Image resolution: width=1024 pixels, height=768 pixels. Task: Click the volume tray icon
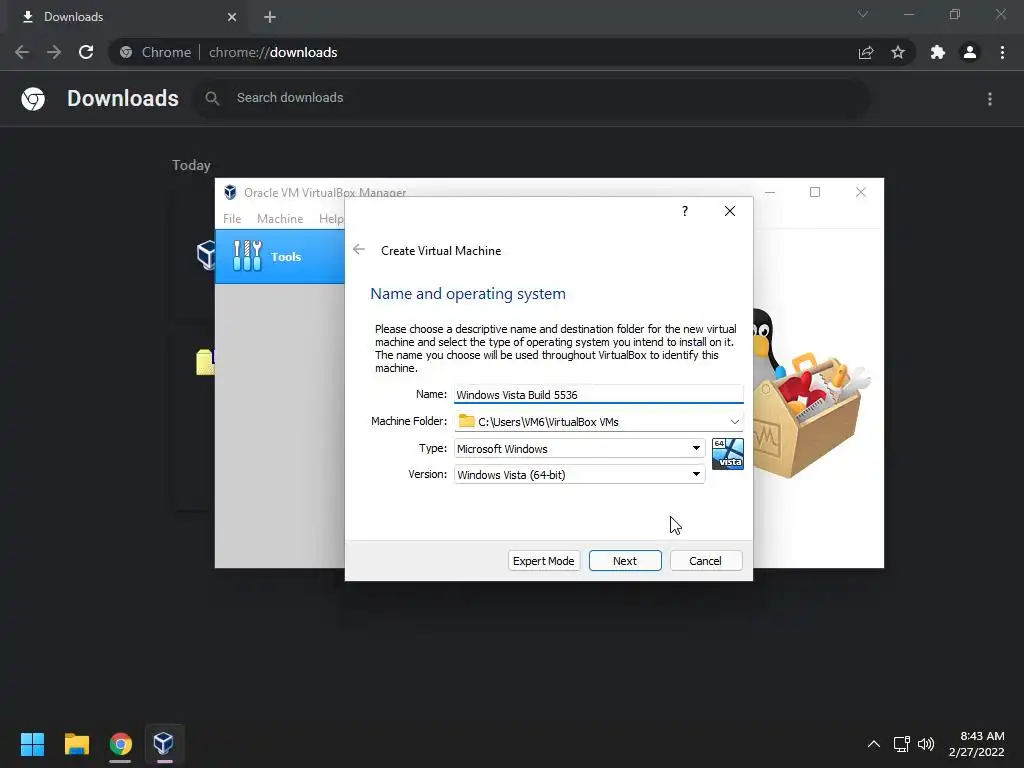[926, 744]
